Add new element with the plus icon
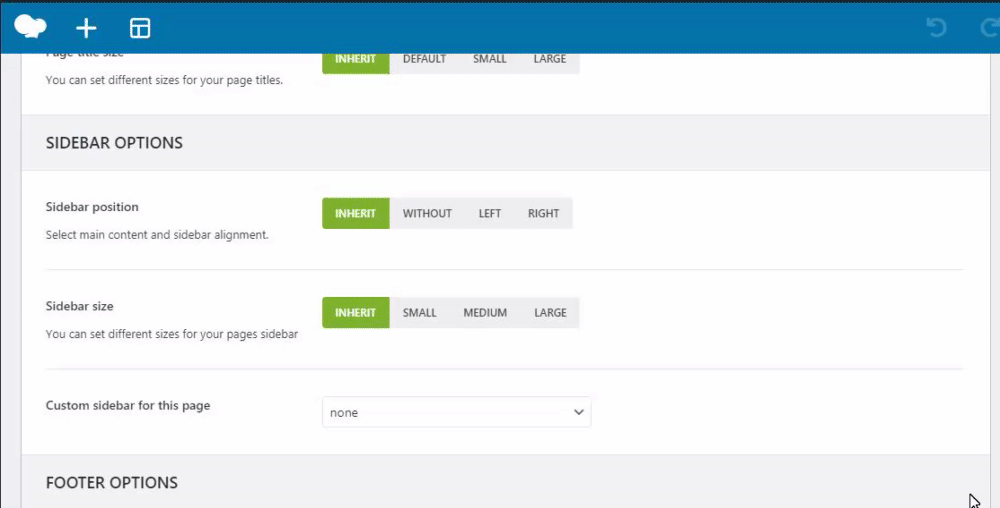This screenshot has width=1000, height=508. 86,28
